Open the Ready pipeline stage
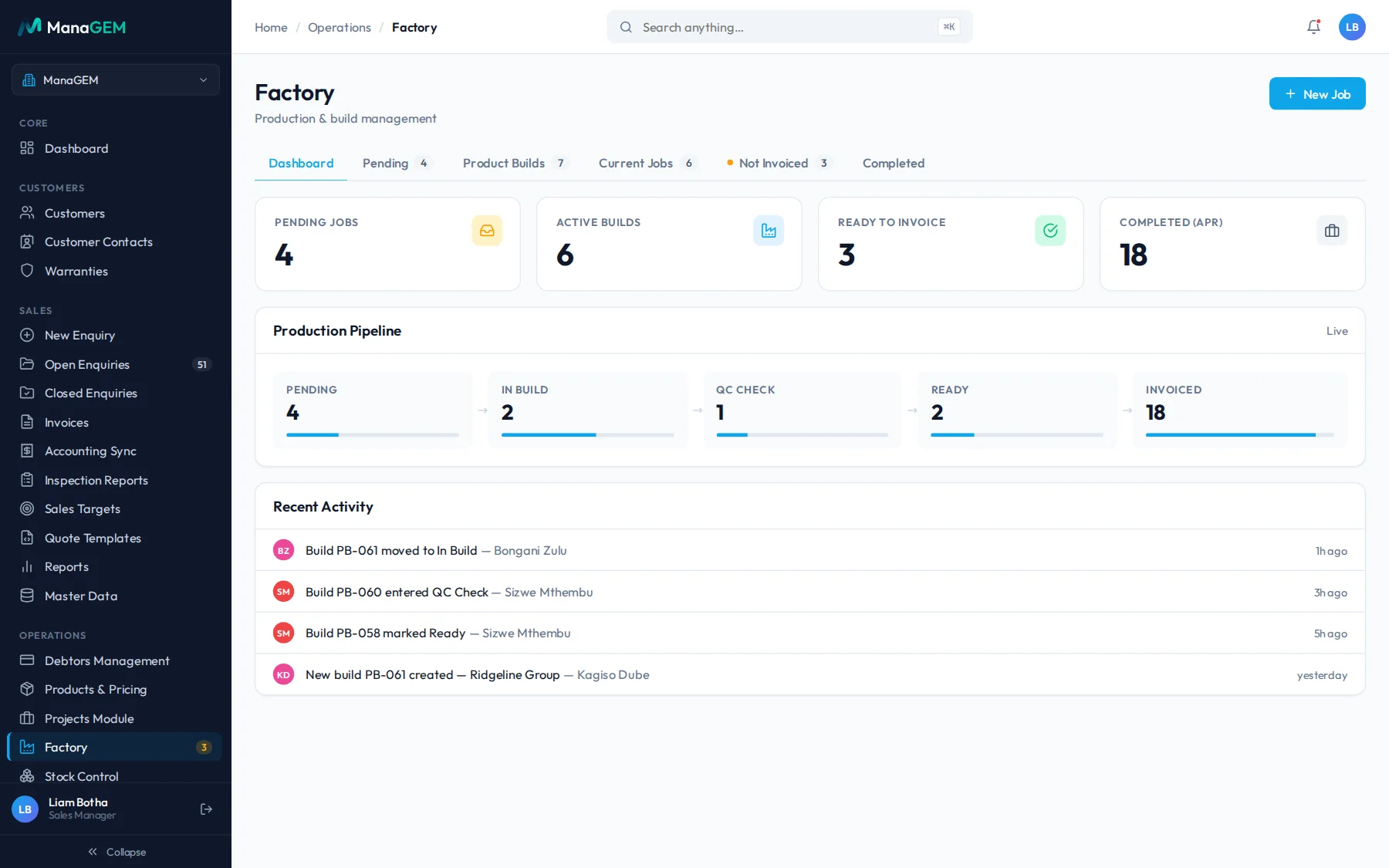Screen dimensions: 1389x868 [x=1017, y=410]
